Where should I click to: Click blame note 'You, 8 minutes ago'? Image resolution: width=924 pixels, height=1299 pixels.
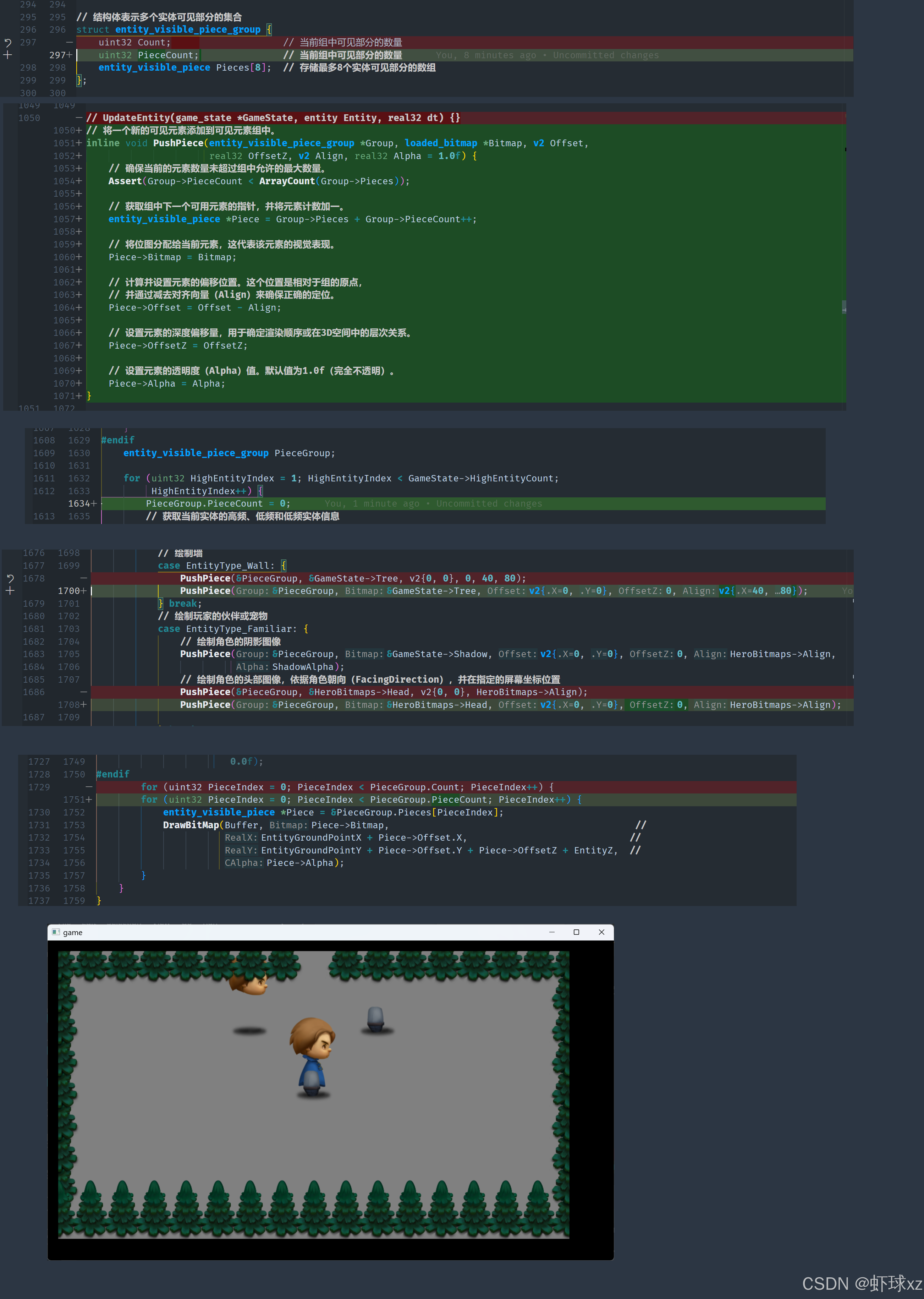click(x=486, y=55)
